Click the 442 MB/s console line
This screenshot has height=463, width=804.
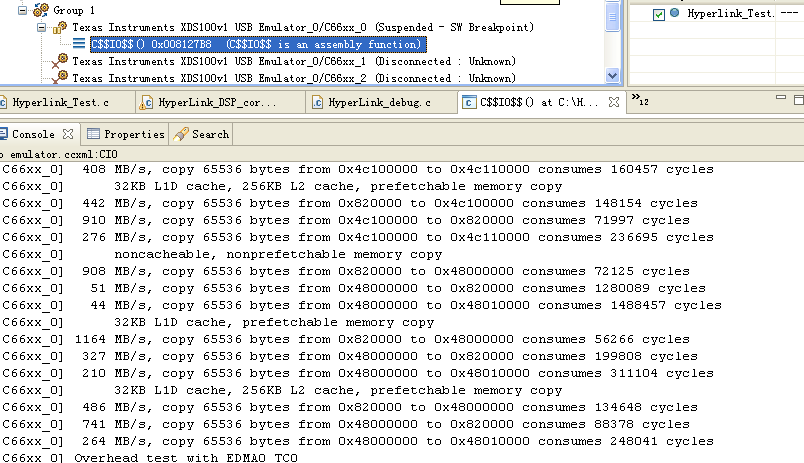click(x=350, y=203)
